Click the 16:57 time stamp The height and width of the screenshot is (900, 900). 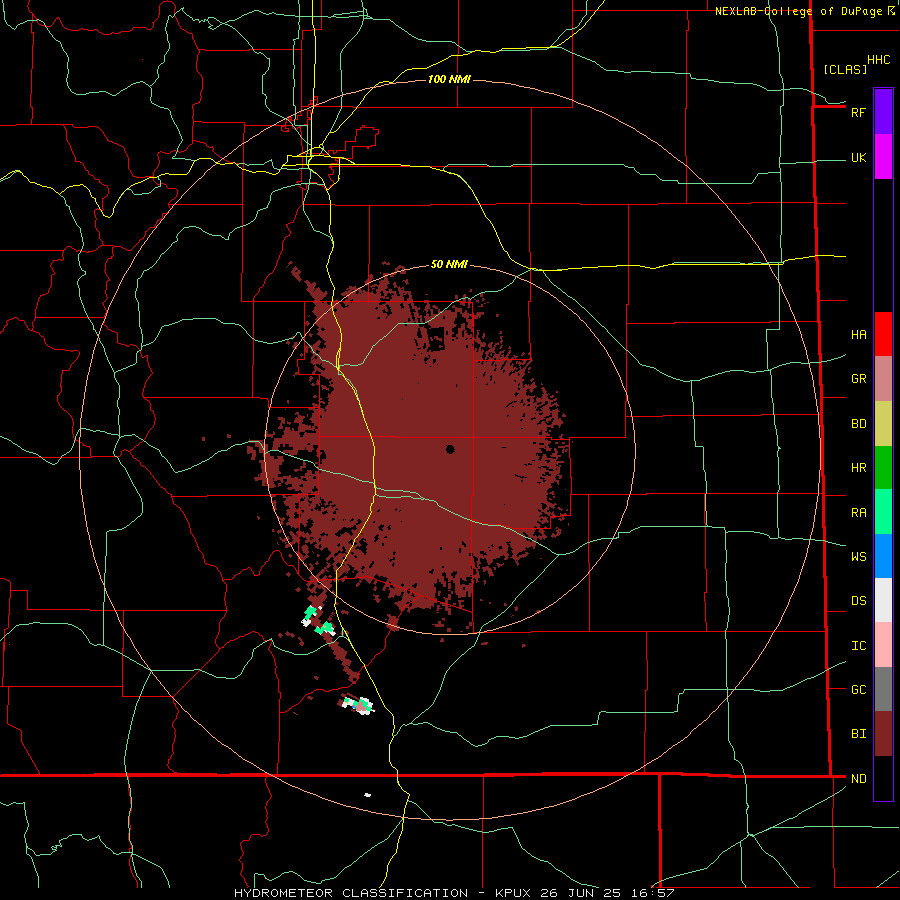(654, 893)
